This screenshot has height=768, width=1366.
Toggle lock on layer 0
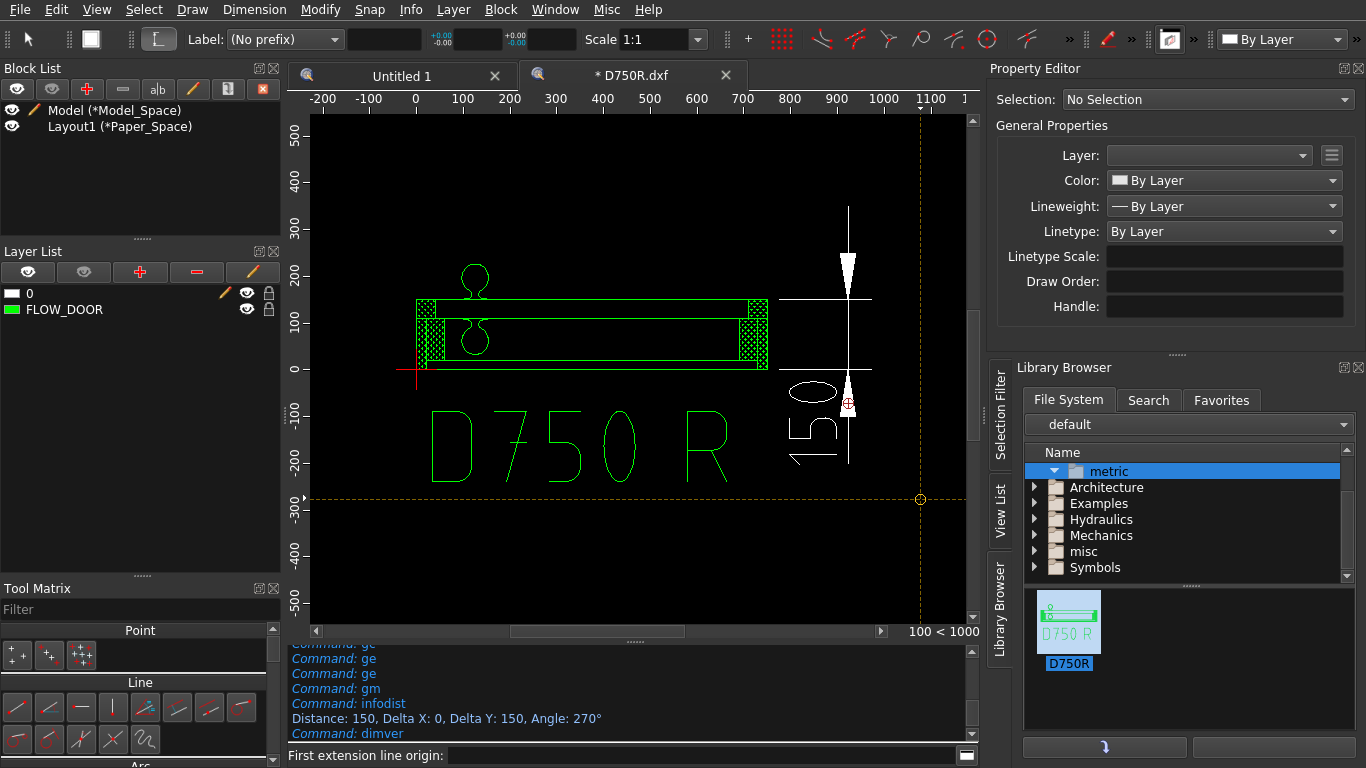(x=269, y=293)
